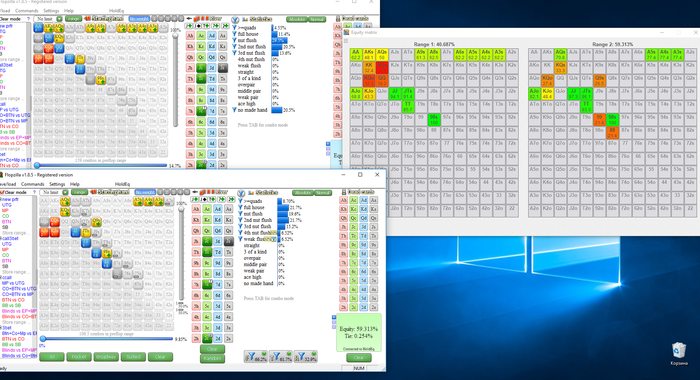700x380 pixels.
Task: Collapse the 'call3bet' group in front sidebar
Action: click(x=1, y=238)
